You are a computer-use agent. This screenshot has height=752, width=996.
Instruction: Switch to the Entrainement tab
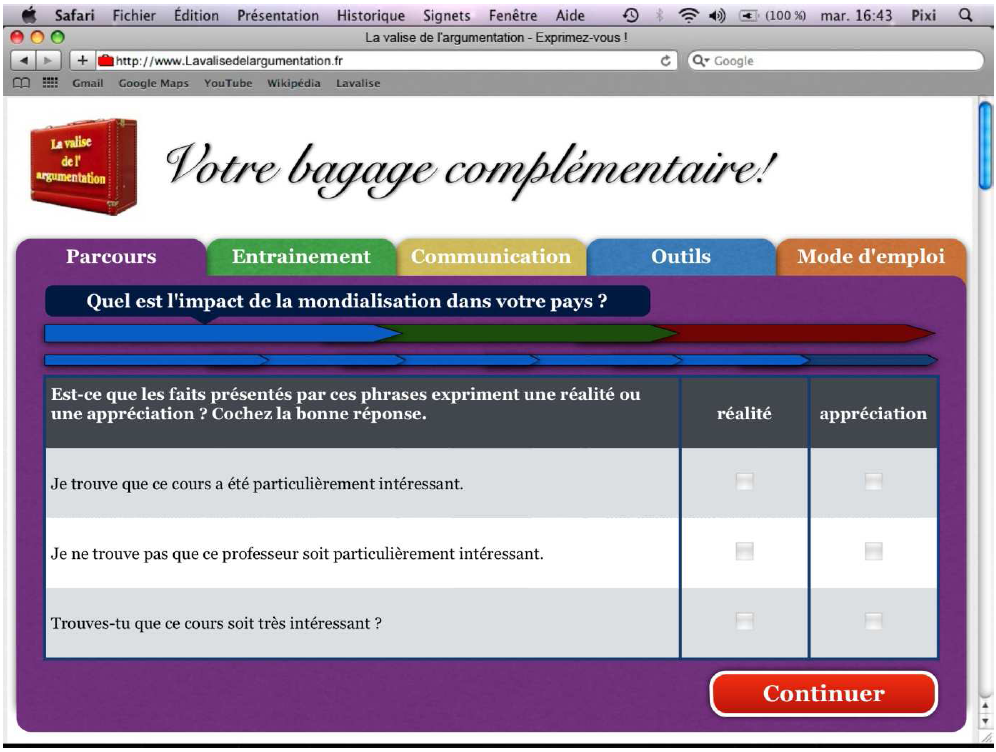pyautogui.click(x=301, y=257)
